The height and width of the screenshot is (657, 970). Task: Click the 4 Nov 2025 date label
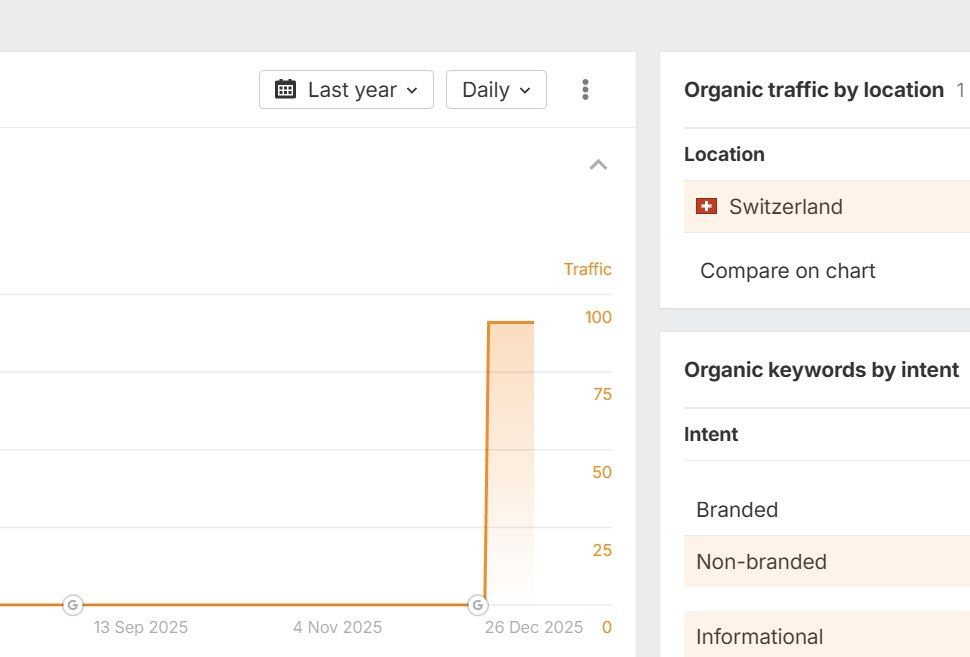click(337, 628)
